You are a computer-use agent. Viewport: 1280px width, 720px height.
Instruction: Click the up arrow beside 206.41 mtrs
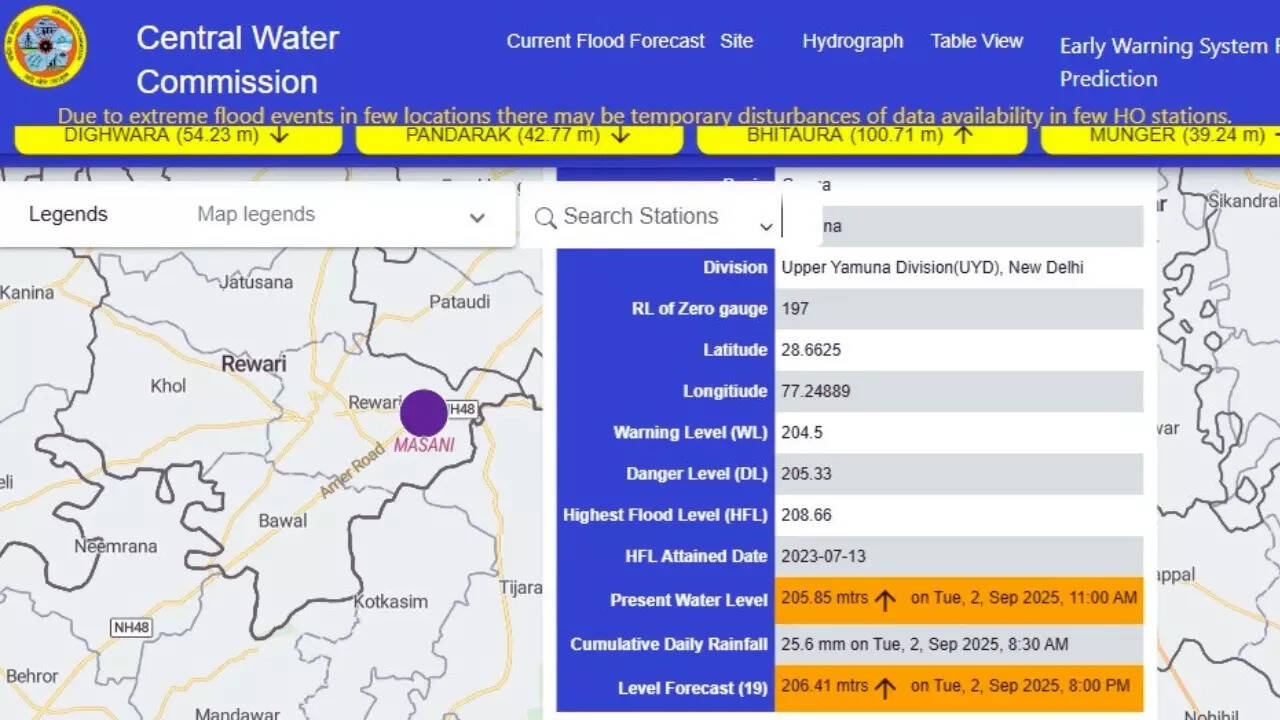885,687
